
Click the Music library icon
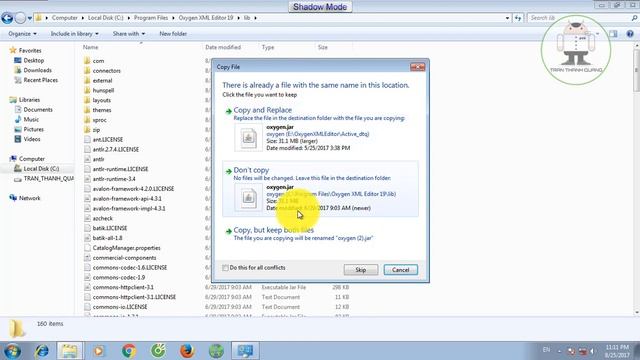18,120
